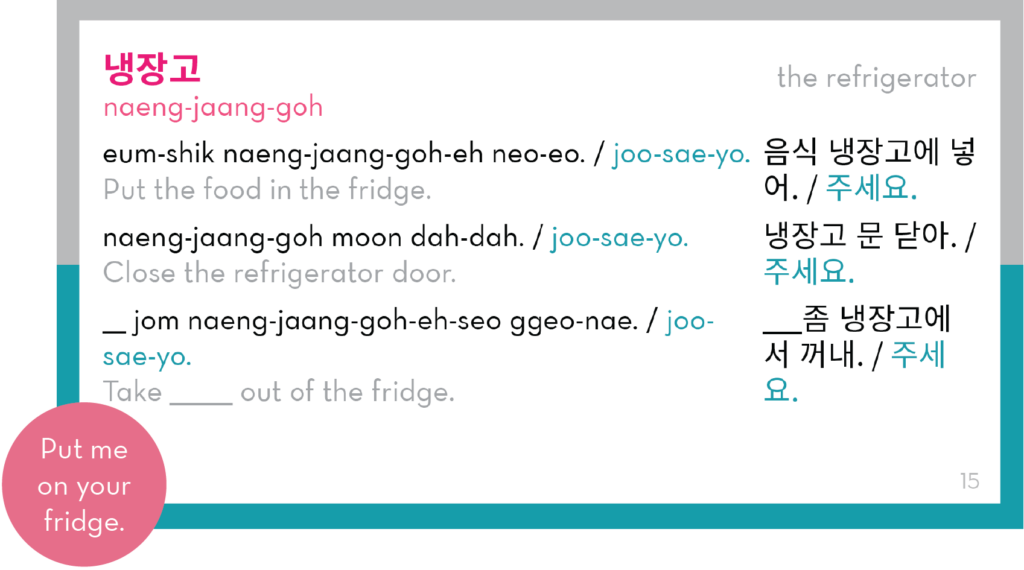The width and height of the screenshot is (1024, 570).
Task: Click the page number 15
Action: point(969,481)
